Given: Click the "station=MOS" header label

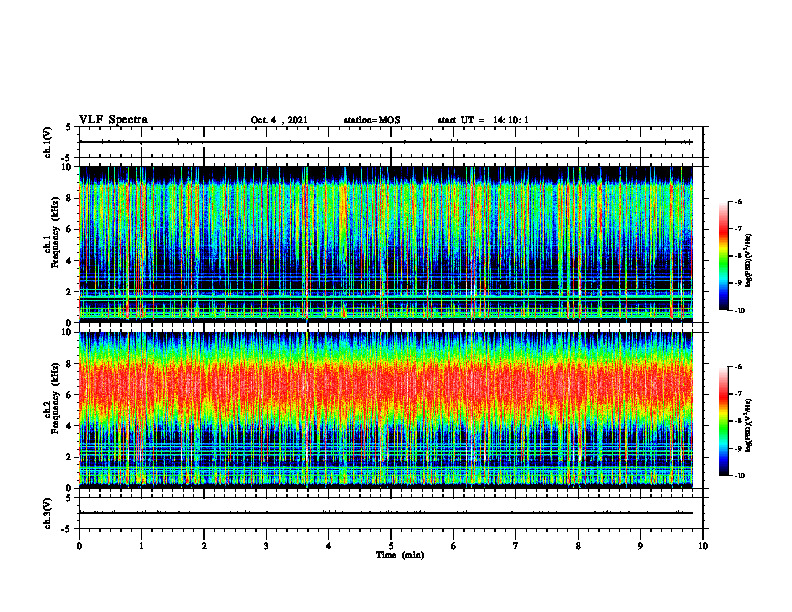Looking at the screenshot, I should point(372,120).
